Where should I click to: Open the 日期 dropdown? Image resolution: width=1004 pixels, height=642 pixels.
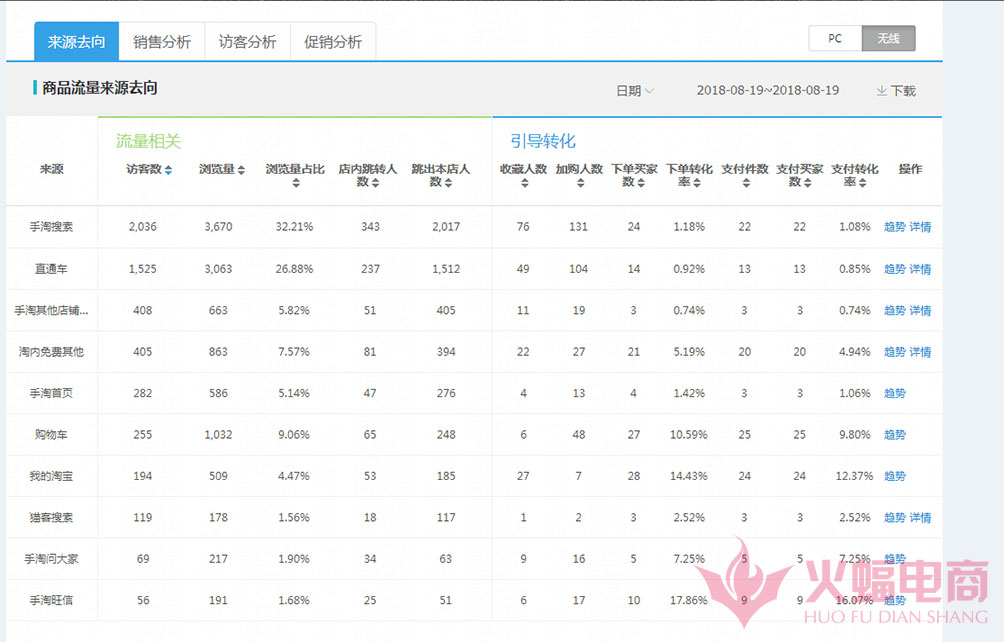(x=635, y=91)
